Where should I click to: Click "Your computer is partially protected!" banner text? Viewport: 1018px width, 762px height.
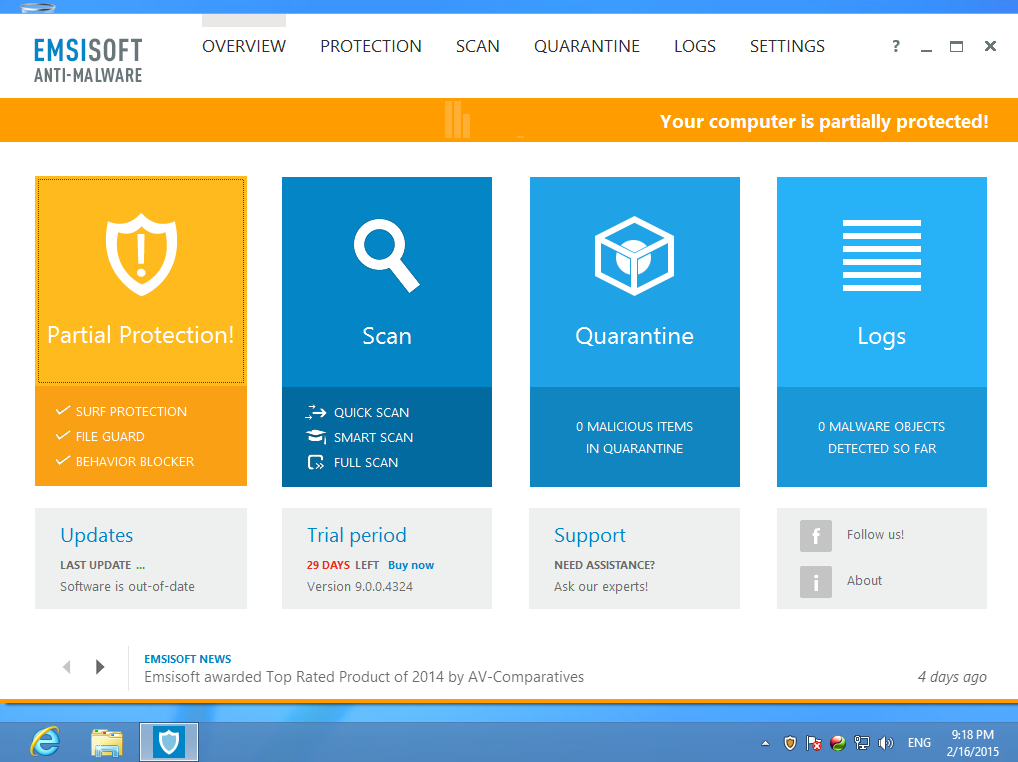824,121
